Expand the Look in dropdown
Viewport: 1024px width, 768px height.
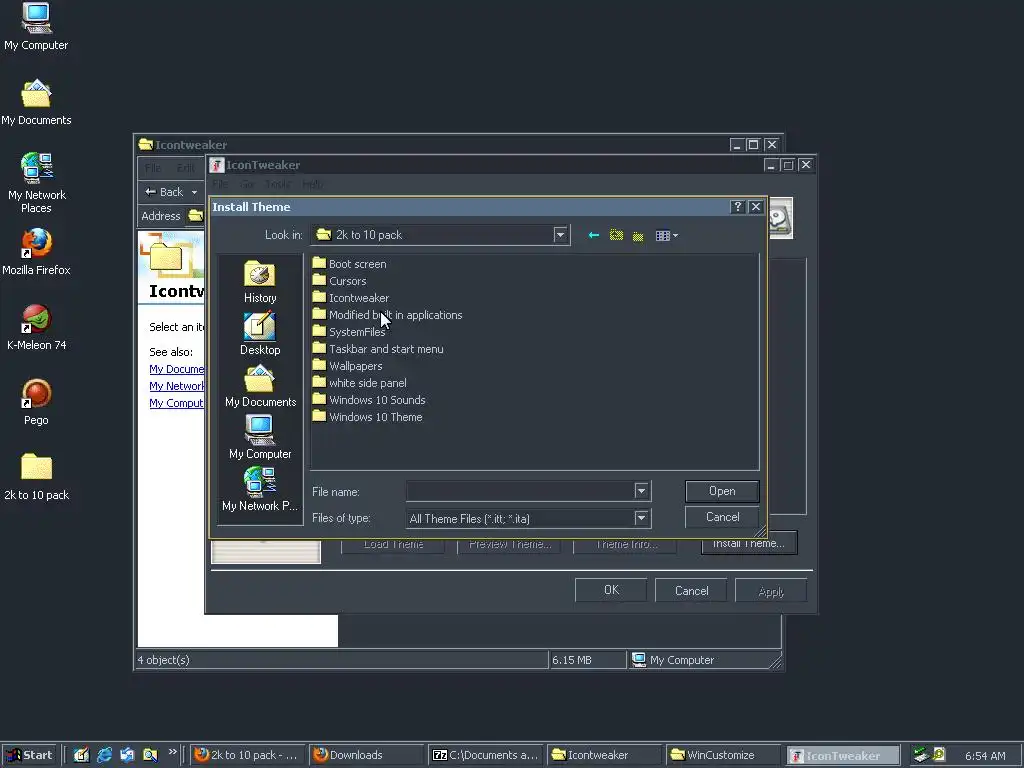pyautogui.click(x=560, y=235)
